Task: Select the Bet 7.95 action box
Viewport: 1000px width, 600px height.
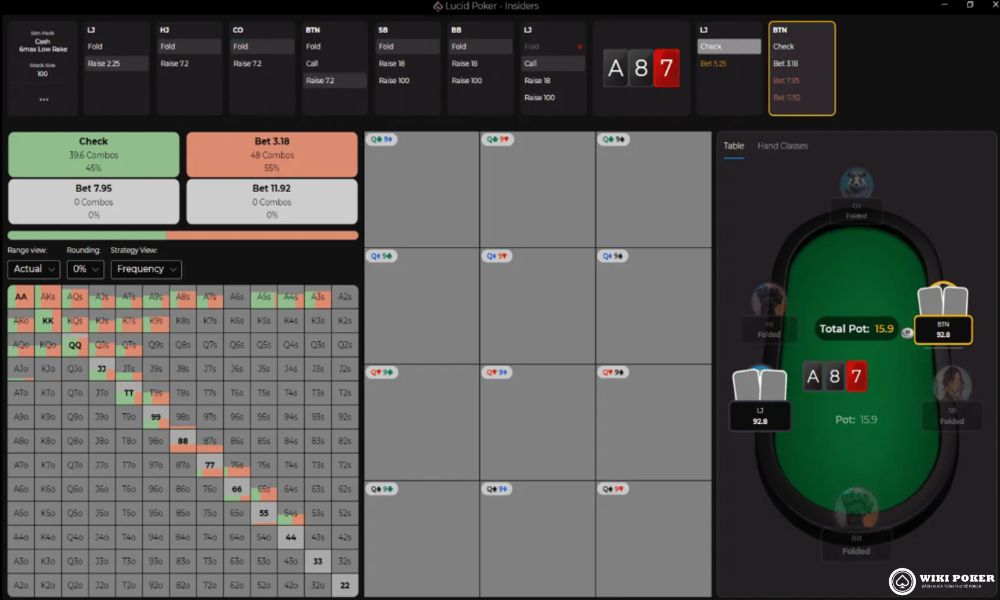Action: click(x=94, y=201)
